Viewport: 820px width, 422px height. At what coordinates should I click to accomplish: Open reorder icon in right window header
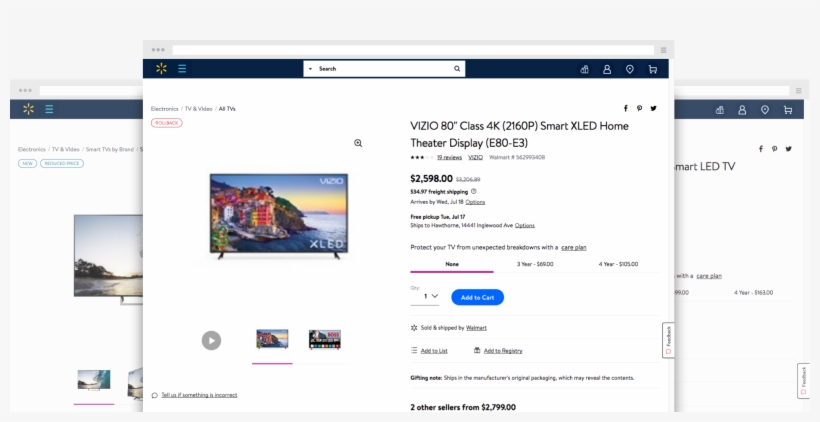coord(720,110)
